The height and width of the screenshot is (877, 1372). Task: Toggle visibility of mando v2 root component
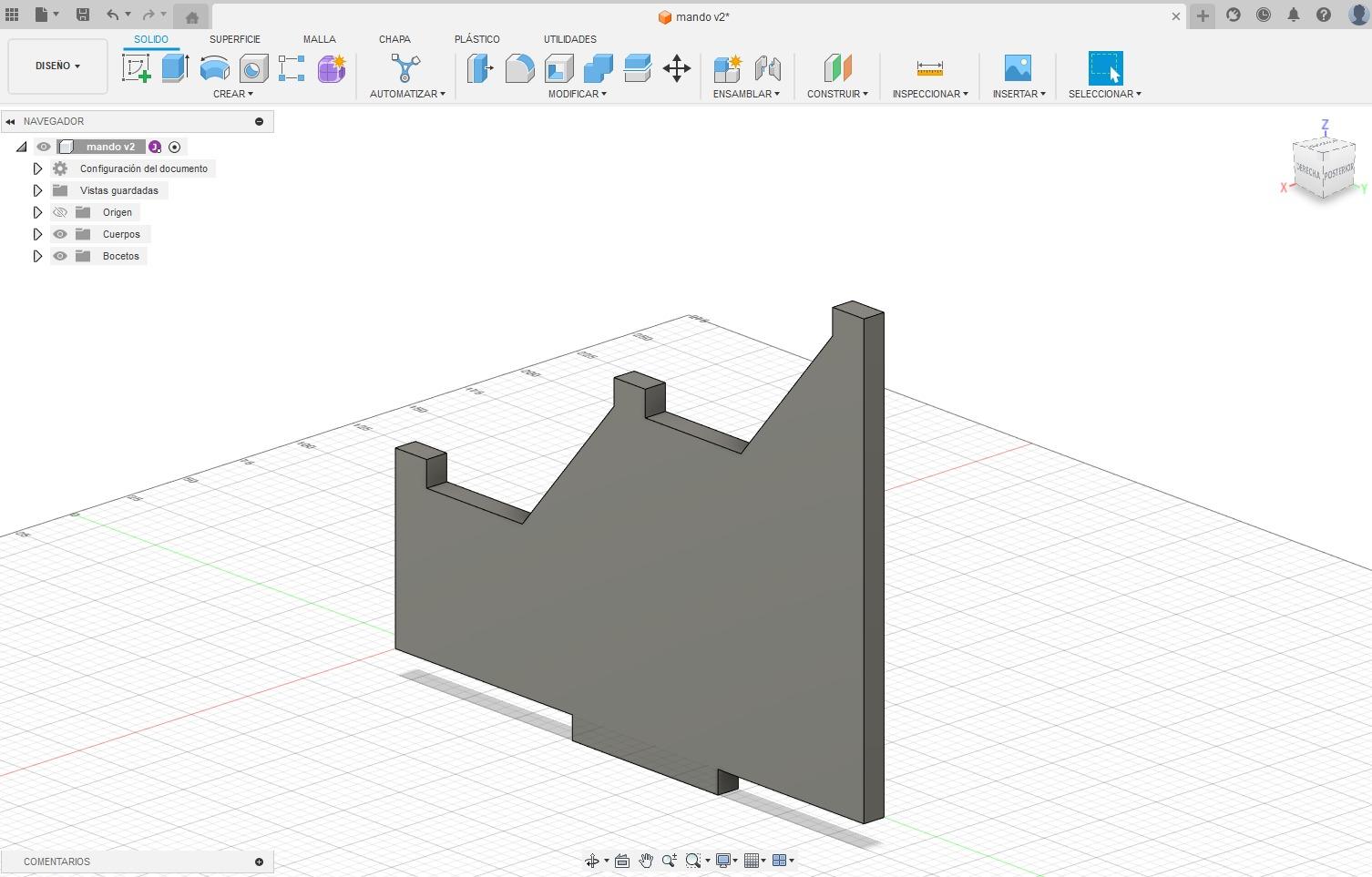[x=44, y=147]
